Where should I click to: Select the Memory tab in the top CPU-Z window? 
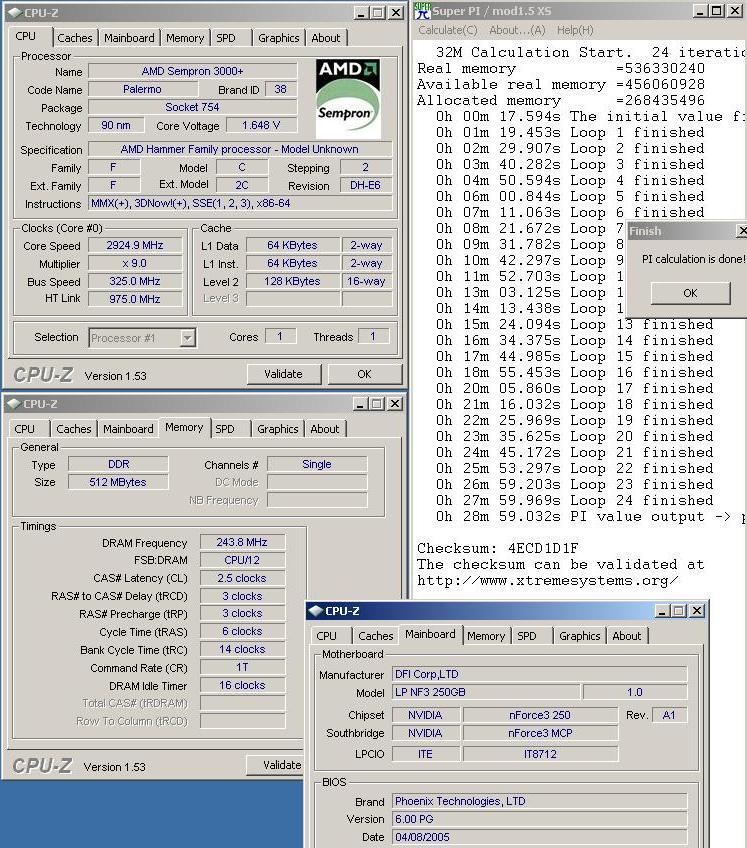click(185, 38)
